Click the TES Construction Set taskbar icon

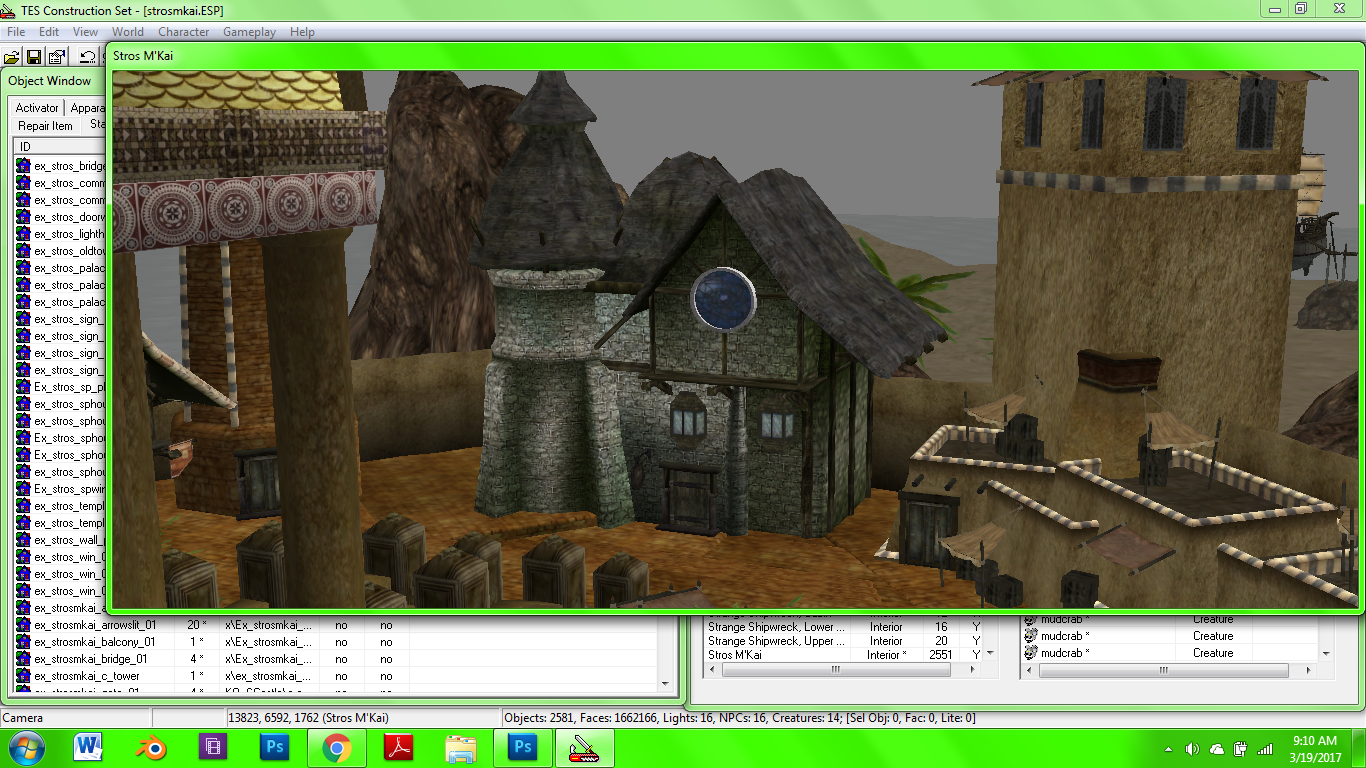tap(584, 748)
